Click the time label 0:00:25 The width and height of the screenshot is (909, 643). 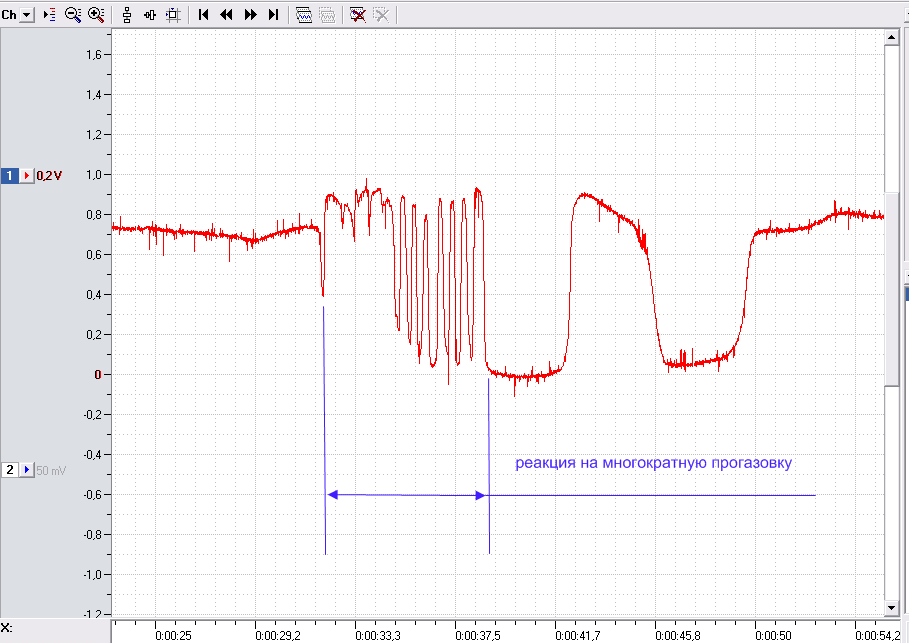tap(173, 636)
